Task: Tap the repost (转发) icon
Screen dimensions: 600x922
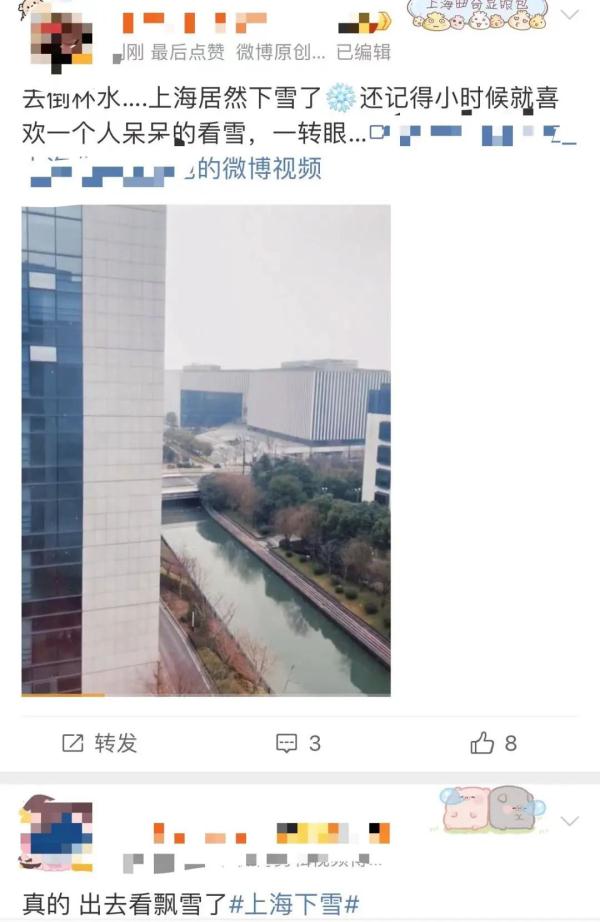Action: [73, 743]
